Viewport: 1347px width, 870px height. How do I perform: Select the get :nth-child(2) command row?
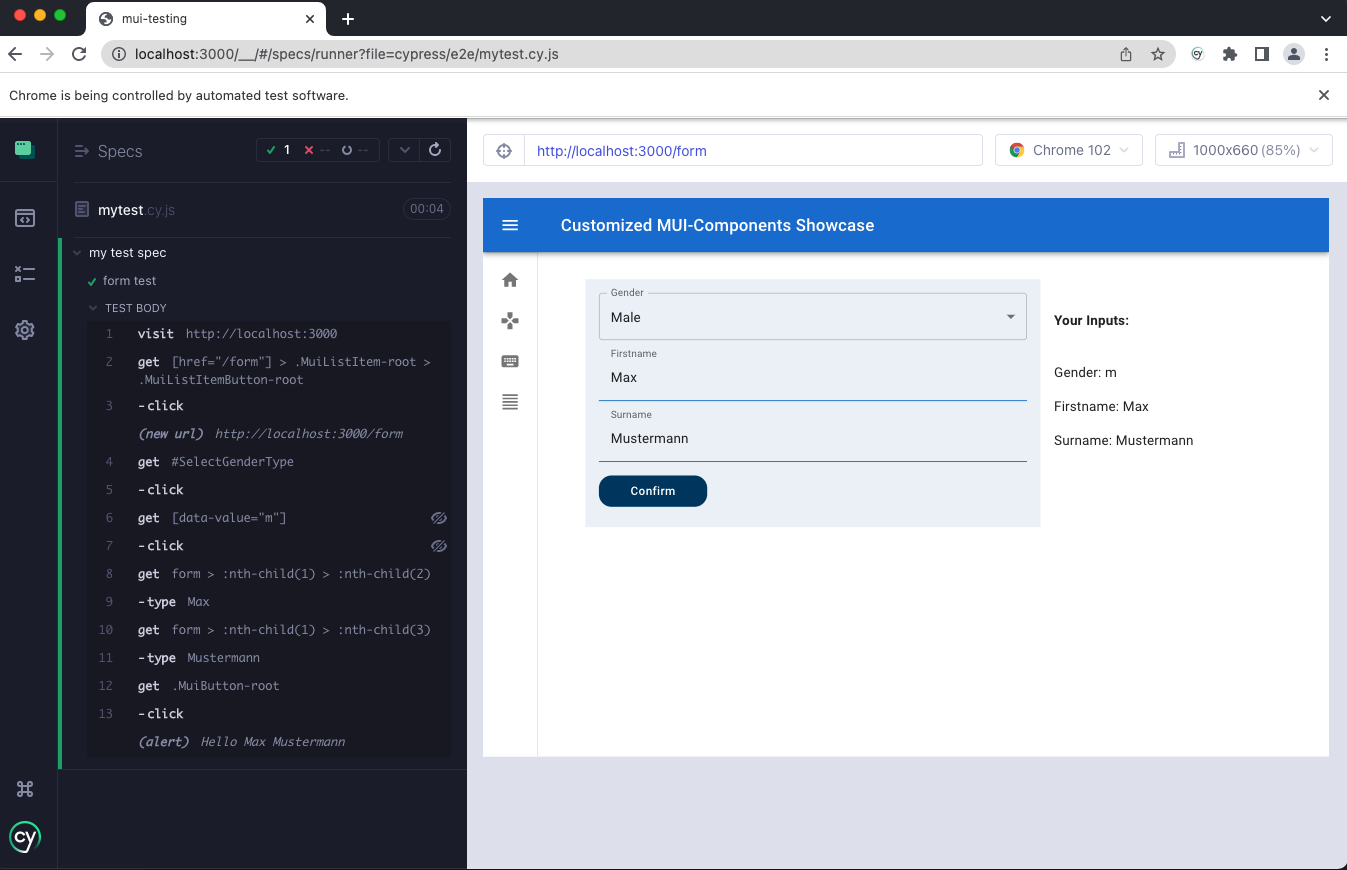(268, 574)
